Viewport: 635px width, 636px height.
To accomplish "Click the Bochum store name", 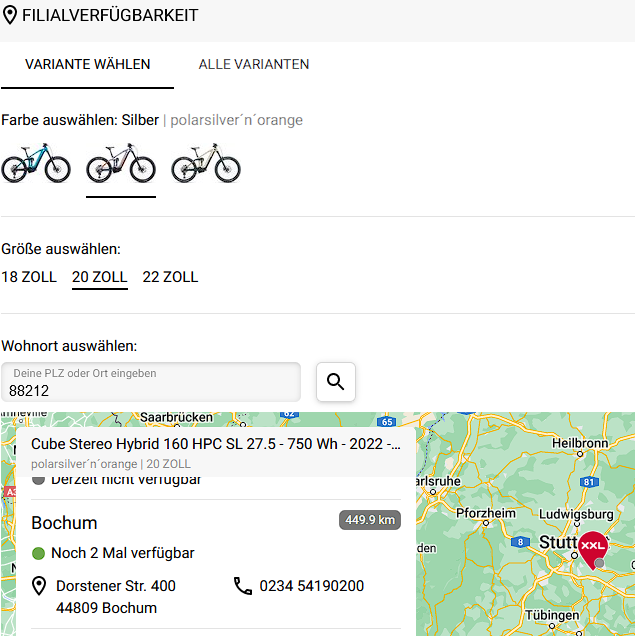I will pyautogui.click(x=64, y=523).
